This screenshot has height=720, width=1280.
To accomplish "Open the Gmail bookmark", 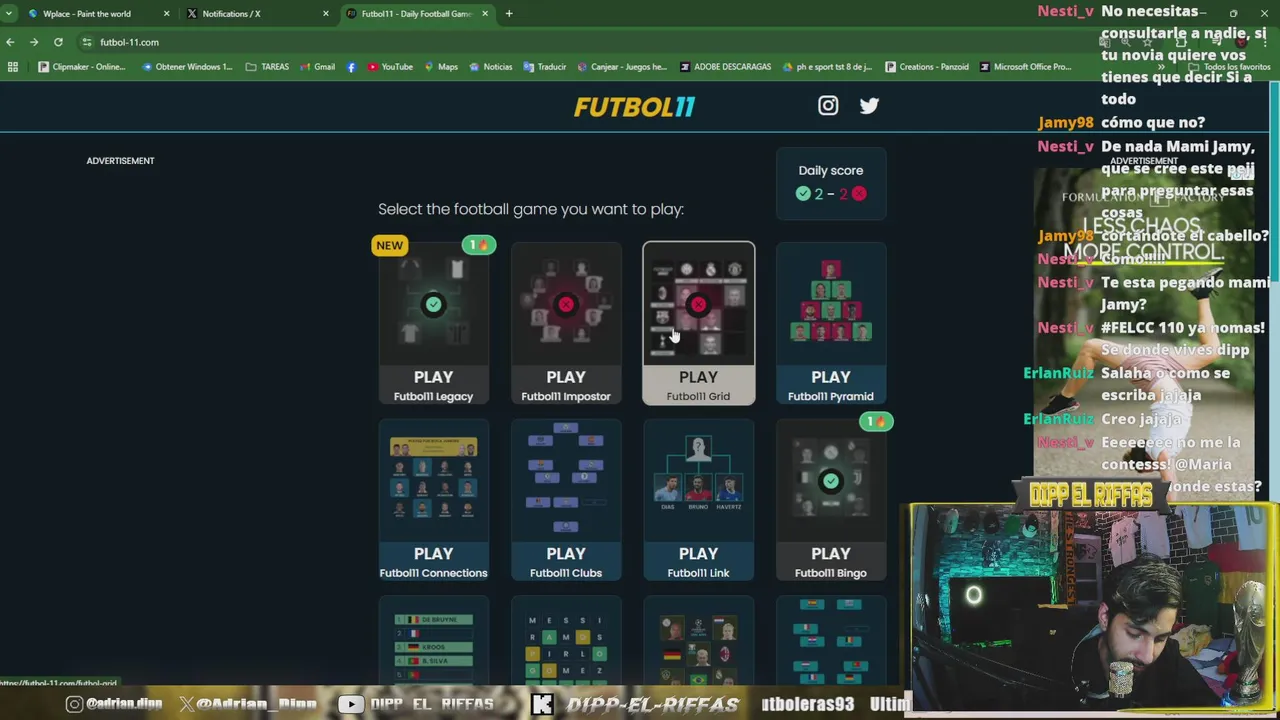I will click(318, 67).
